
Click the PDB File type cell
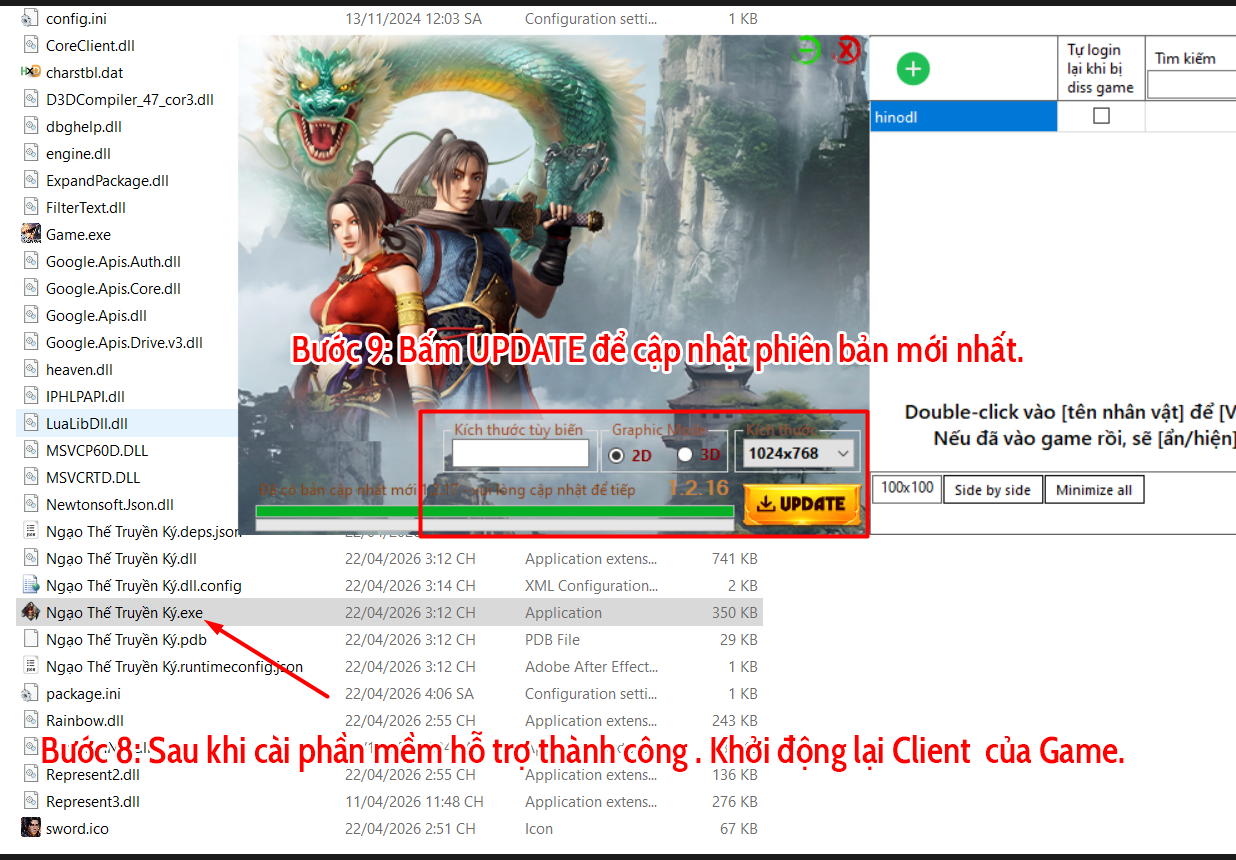552,640
